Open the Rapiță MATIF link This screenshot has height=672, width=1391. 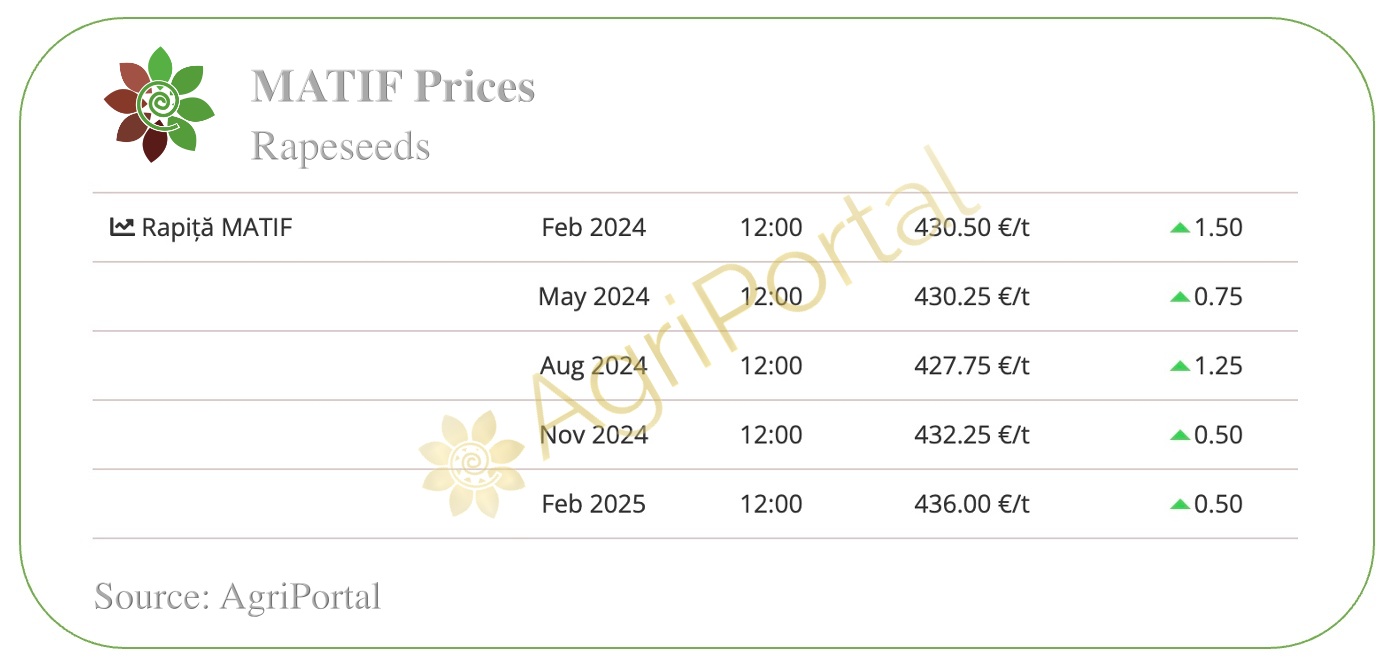pyautogui.click(x=217, y=227)
